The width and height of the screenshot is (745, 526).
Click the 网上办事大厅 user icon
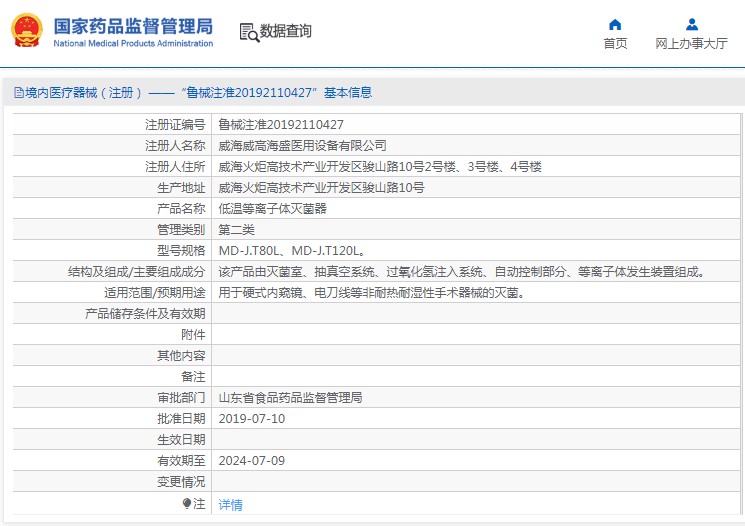tap(692, 24)
